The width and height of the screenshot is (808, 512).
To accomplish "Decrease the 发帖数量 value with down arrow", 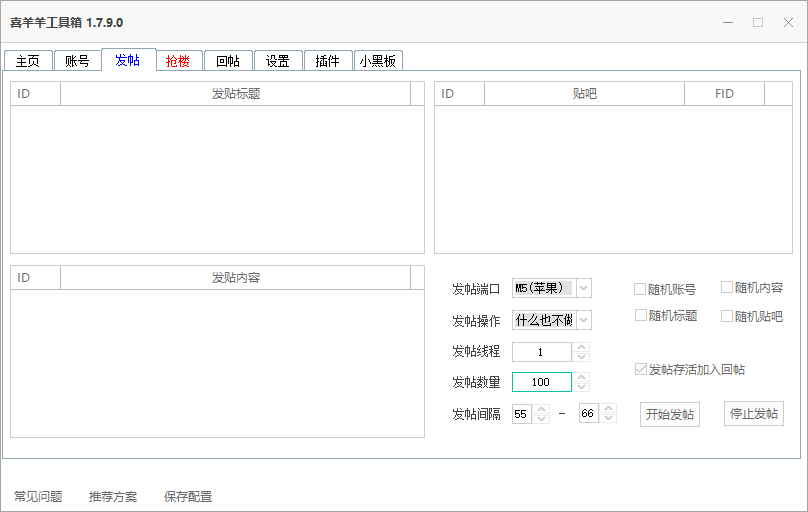I will 582,387.
